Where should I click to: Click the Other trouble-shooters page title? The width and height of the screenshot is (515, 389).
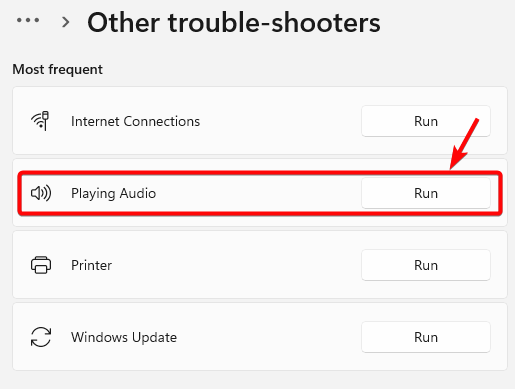234,23
